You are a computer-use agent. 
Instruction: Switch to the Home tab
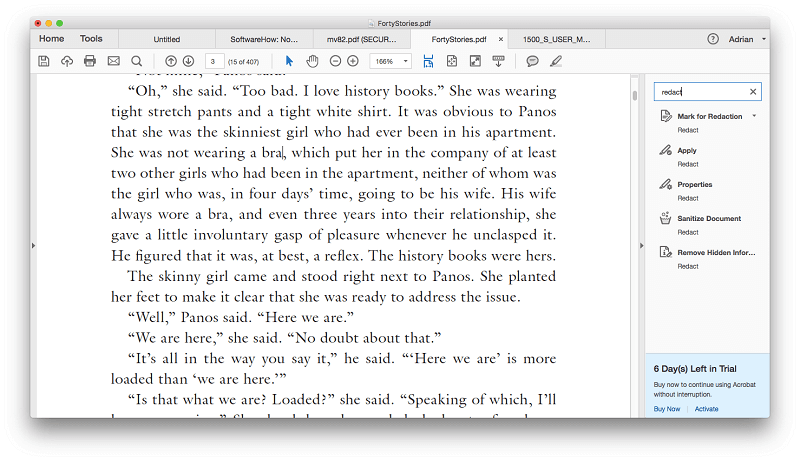tap(52, 39)
